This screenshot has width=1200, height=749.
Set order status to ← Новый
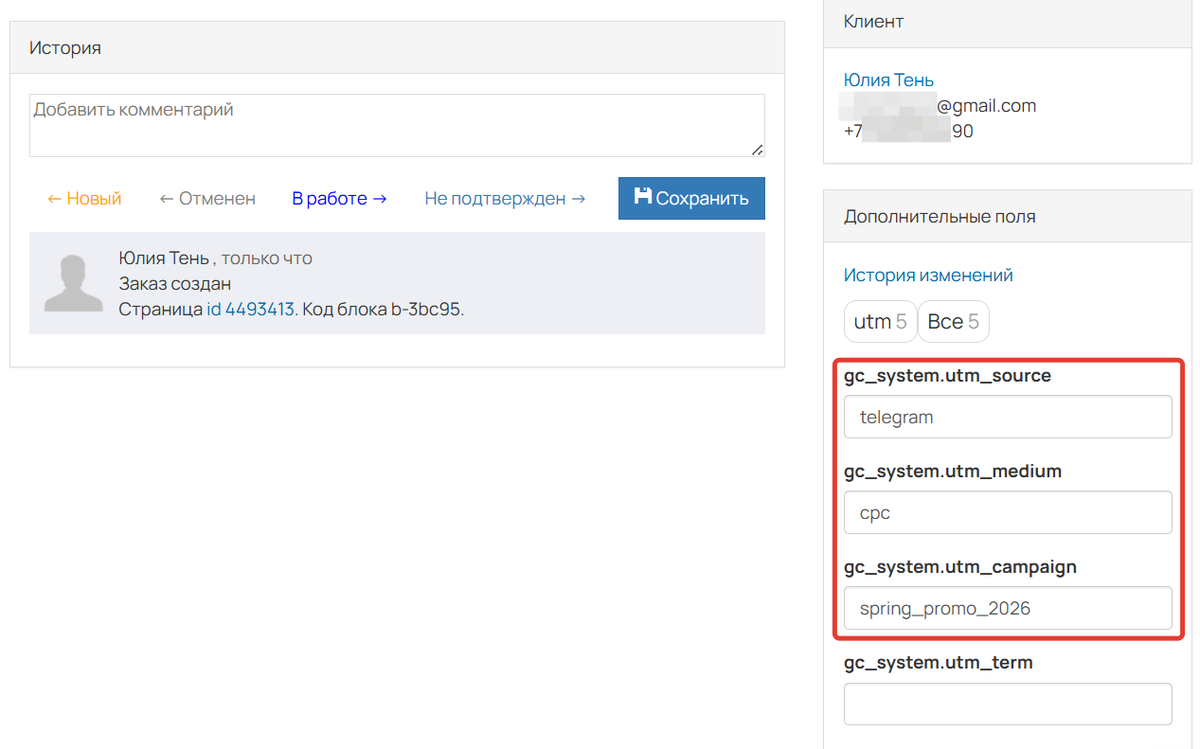tap(84, 199)
